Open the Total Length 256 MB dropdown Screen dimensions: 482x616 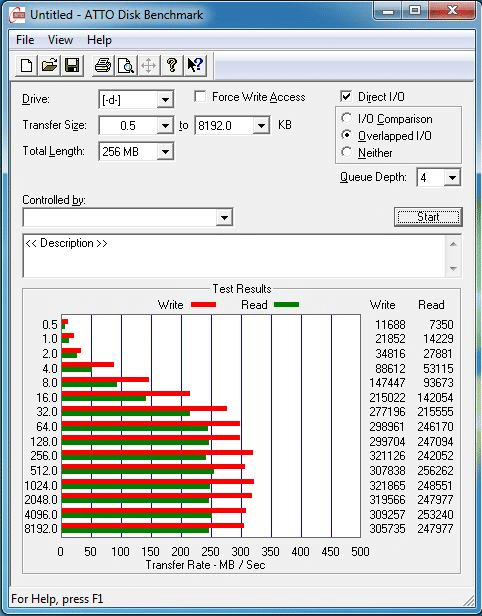[165, 152]
